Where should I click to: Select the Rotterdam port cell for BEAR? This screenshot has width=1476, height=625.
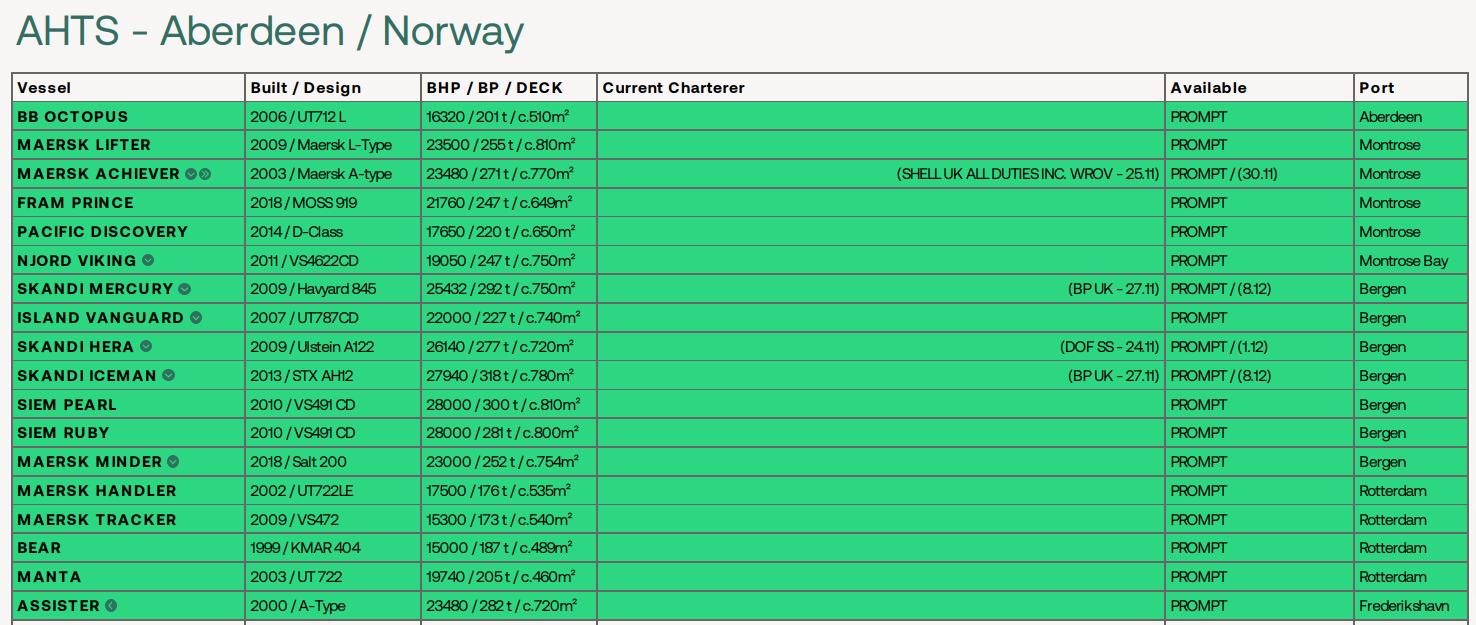[1391, 548]
